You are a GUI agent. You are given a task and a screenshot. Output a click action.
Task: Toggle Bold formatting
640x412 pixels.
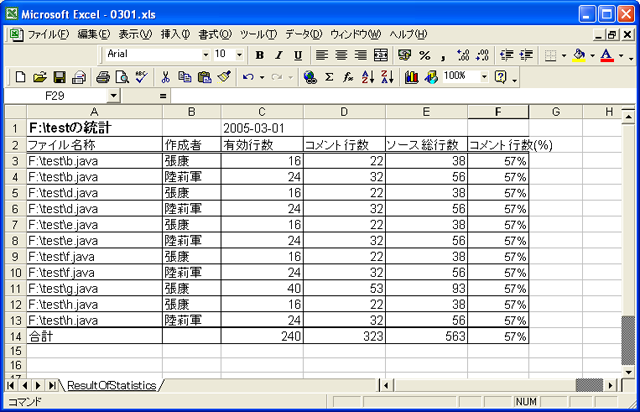[x=260, y=55]
